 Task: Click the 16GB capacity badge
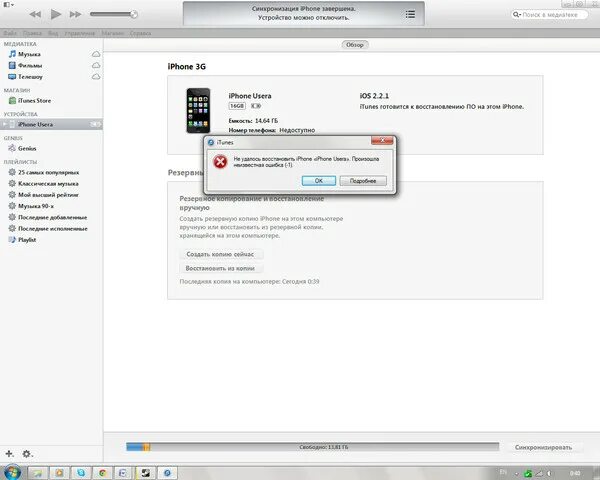(x=237, y=106)
